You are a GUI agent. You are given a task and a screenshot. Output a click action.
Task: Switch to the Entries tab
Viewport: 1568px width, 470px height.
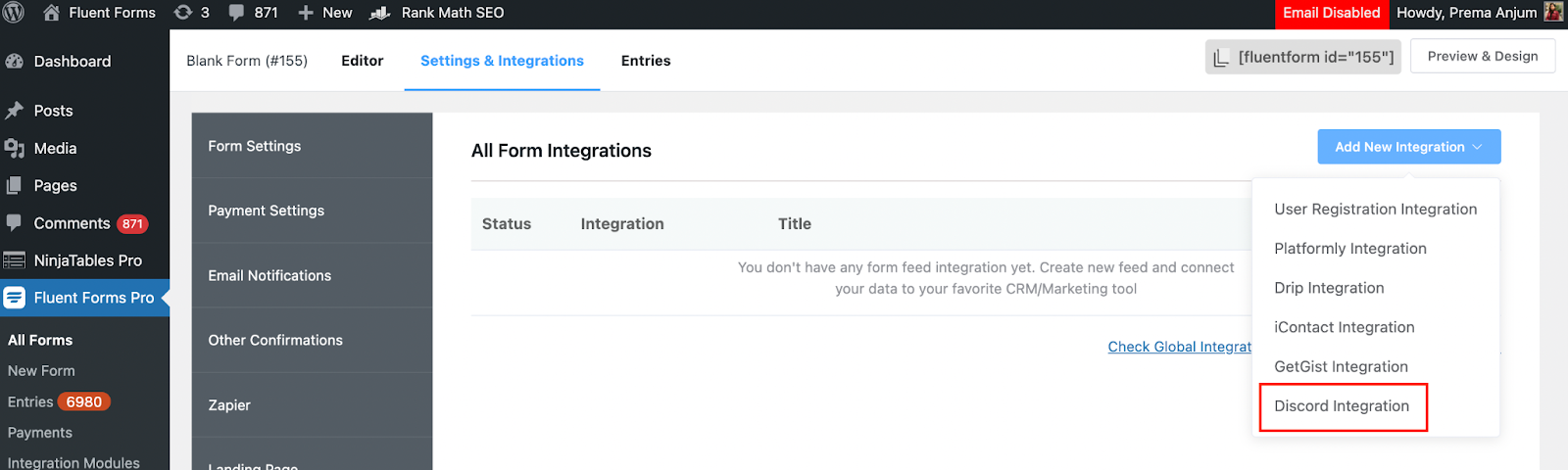pos(646,61)
